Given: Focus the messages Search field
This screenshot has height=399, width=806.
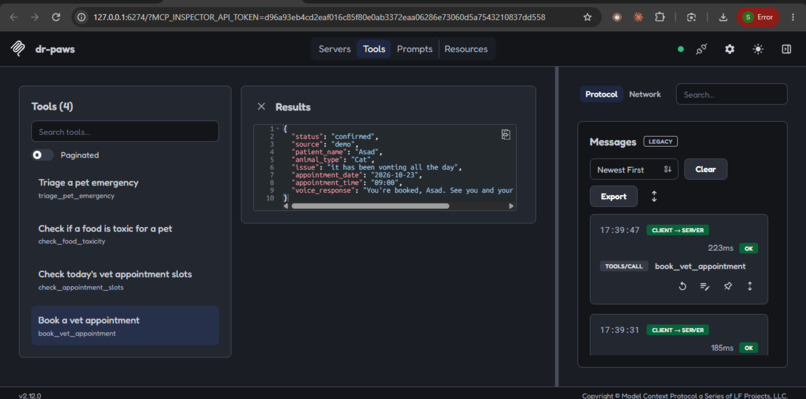Looking at the screenshot, I should (731, 95).
